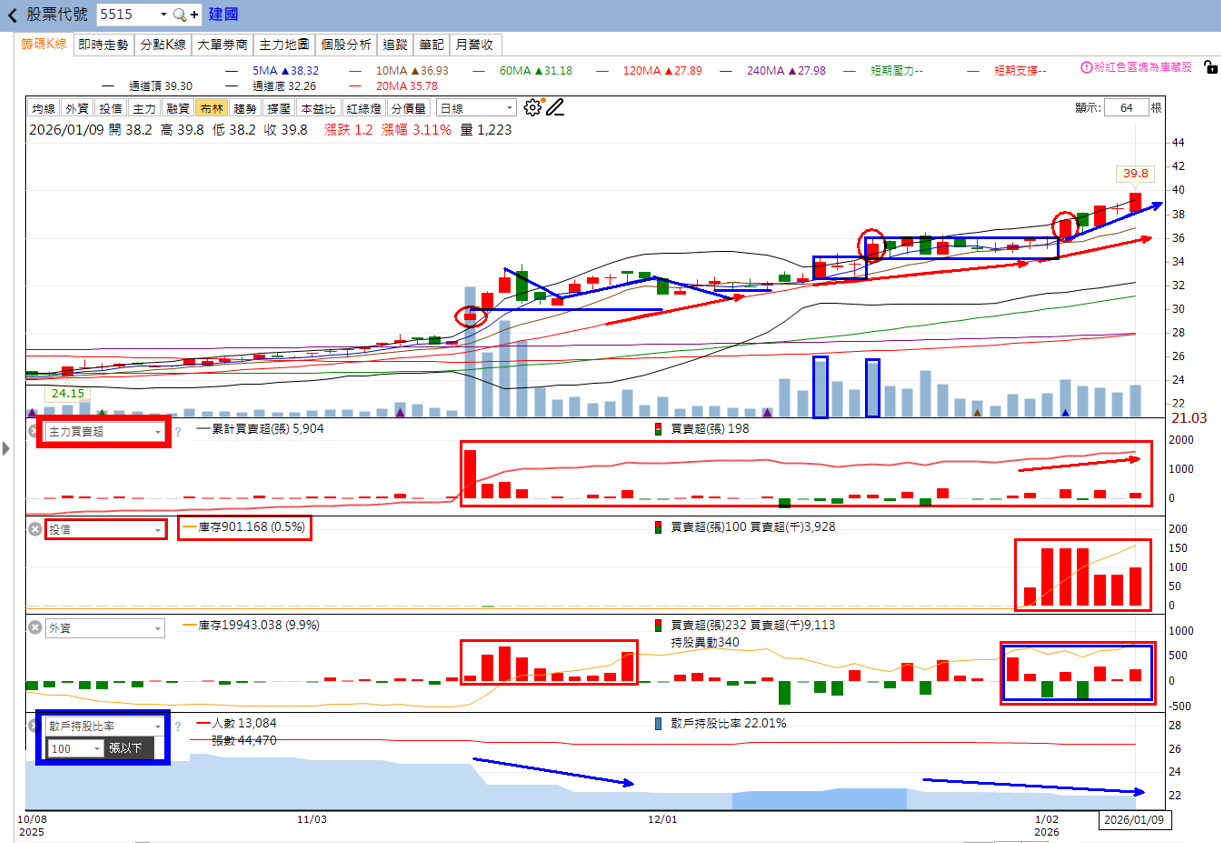
Task: Select the pencil drawing tool icon
Action: 555,108
